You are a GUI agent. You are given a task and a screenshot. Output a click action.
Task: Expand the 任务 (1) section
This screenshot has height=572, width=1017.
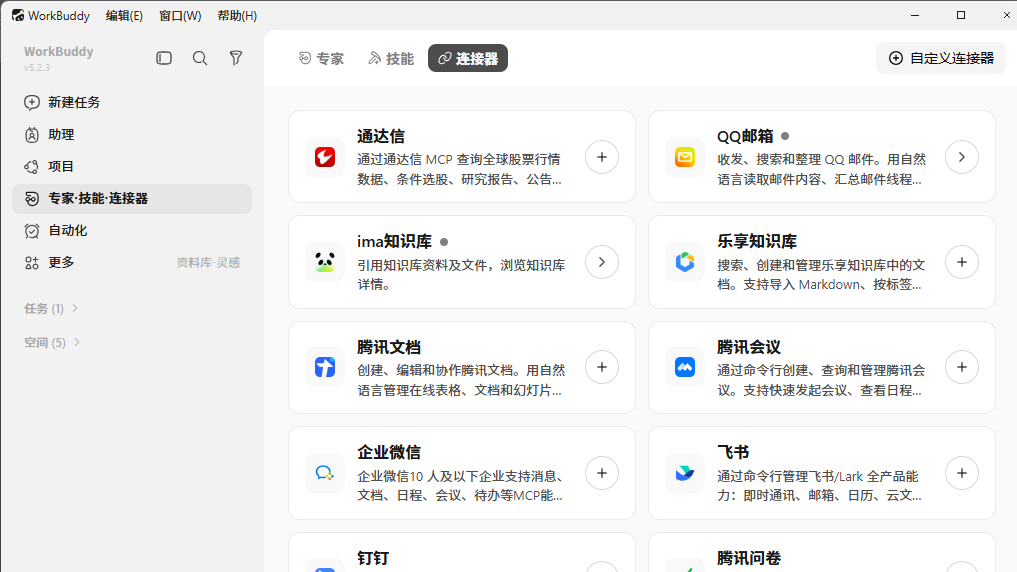click(x=51, y=309)
